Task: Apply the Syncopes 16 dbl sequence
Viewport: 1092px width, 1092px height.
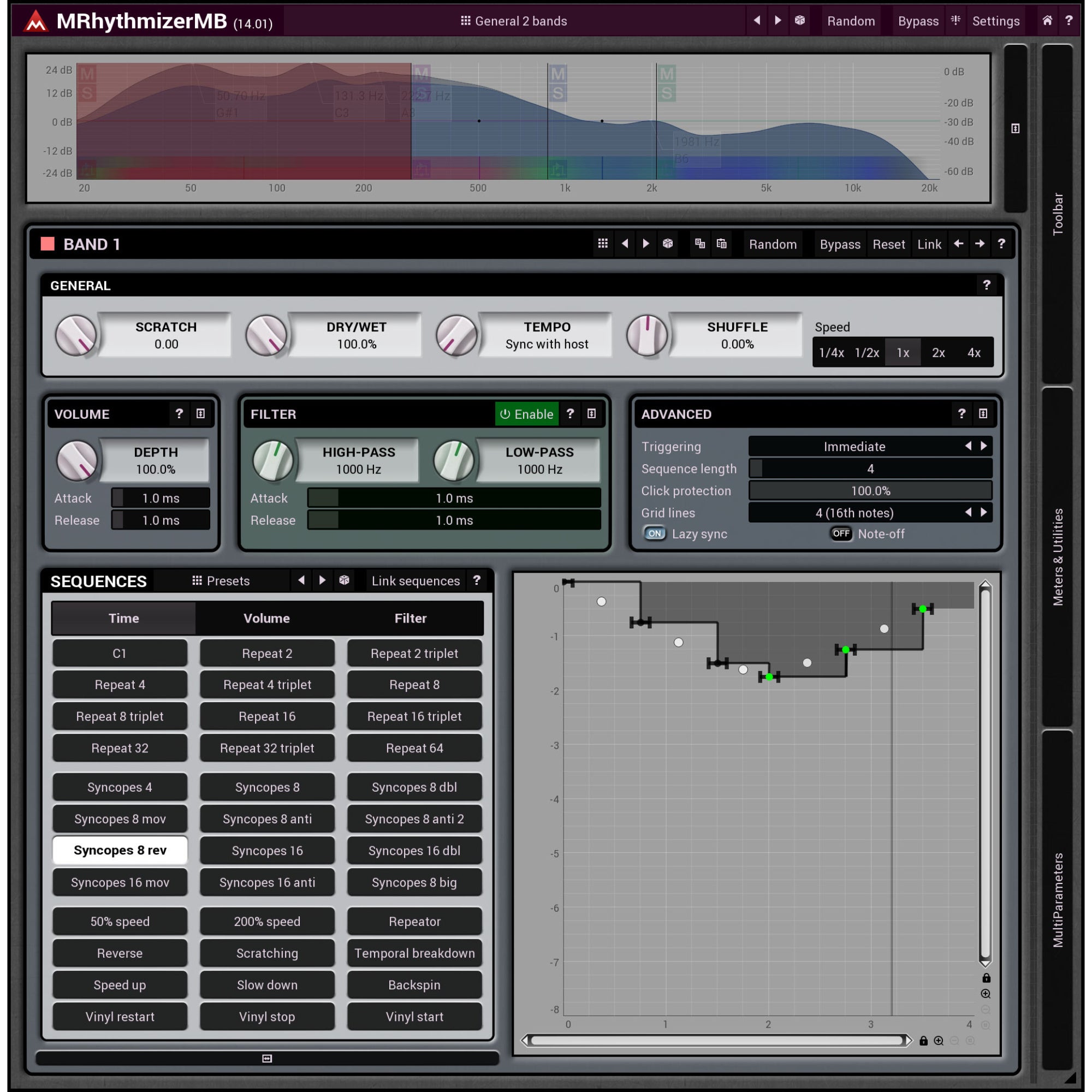Action: (x=414, y=850)
